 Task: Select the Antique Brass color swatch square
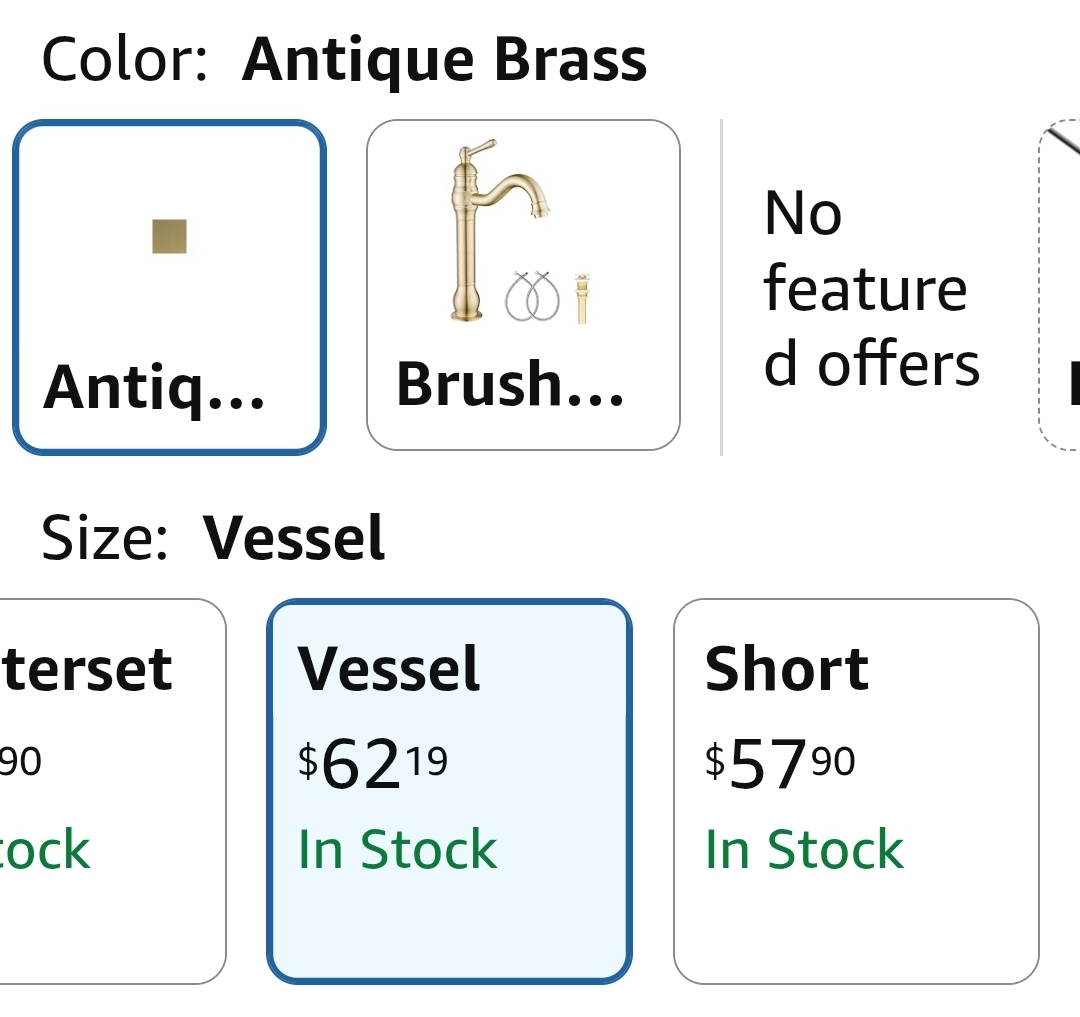point(169,236)
